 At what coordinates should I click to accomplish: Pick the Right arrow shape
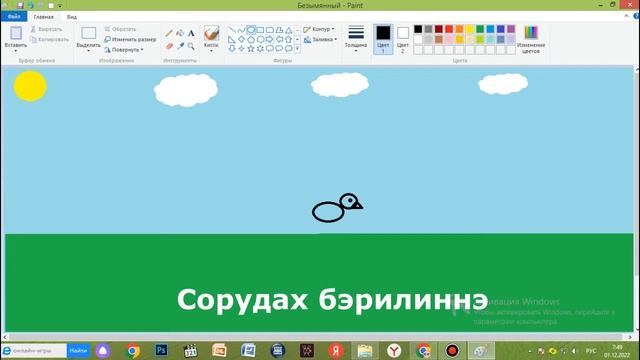pyautogui.click(x=270, y=39)
